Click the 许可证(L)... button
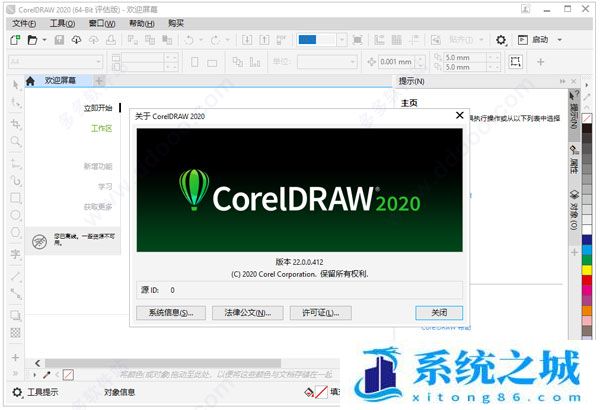Viewport: 600px width, 410px height. pyautogui.click(x=321, y=313)
